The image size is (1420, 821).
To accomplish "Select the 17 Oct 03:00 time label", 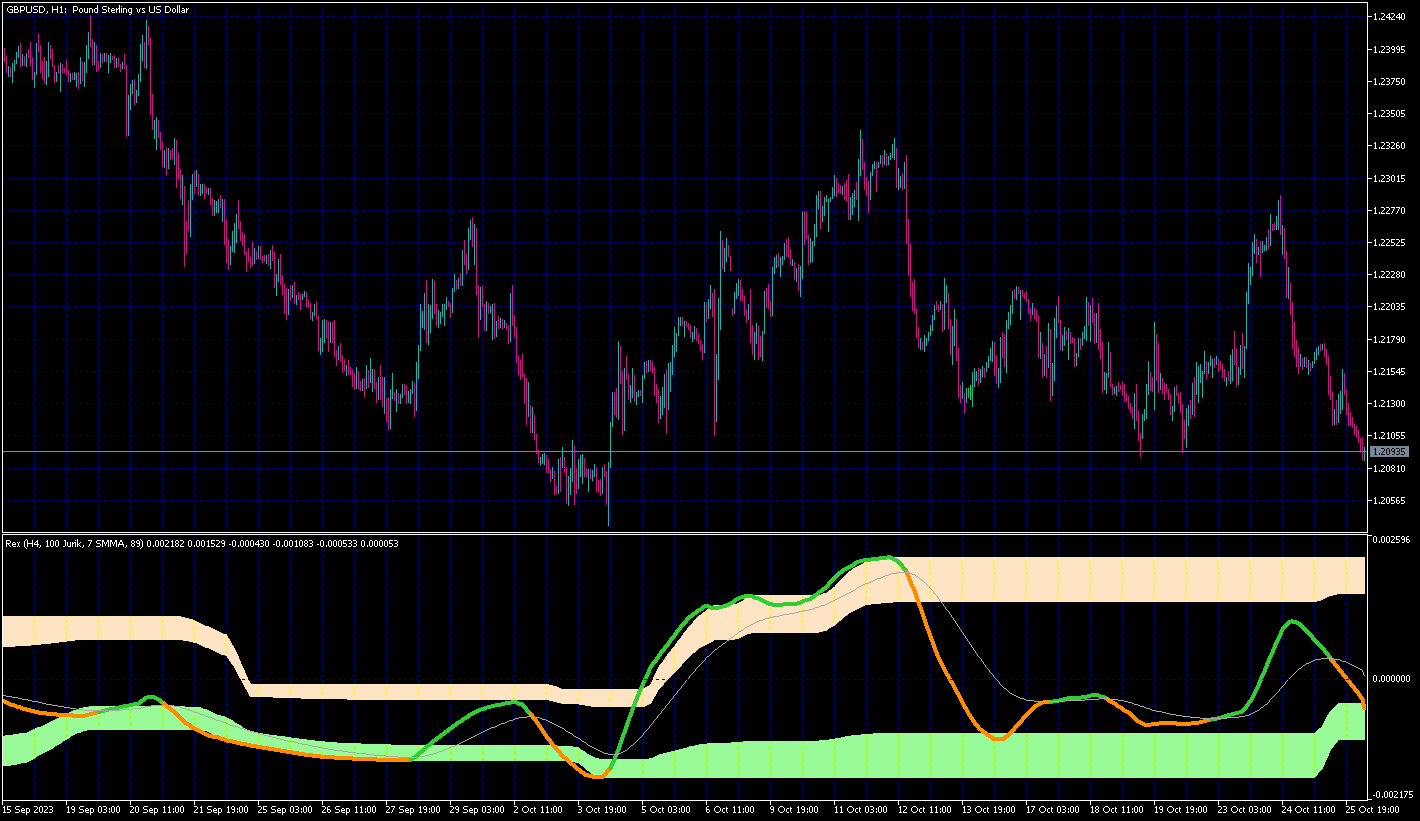I will (x=1053, y=809).
